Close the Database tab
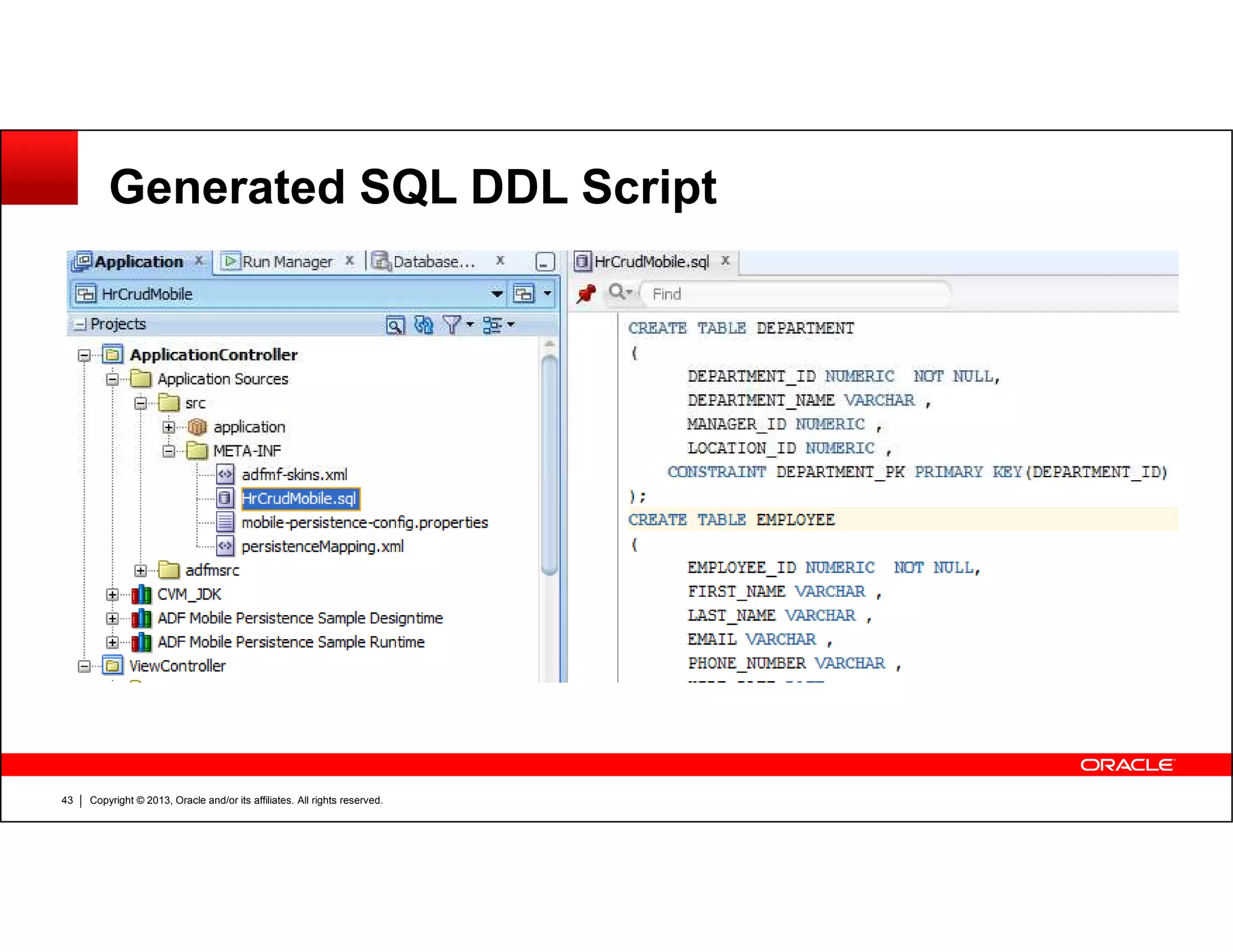The width and height of the screenshot is (1233, 952). coord(500,261)
